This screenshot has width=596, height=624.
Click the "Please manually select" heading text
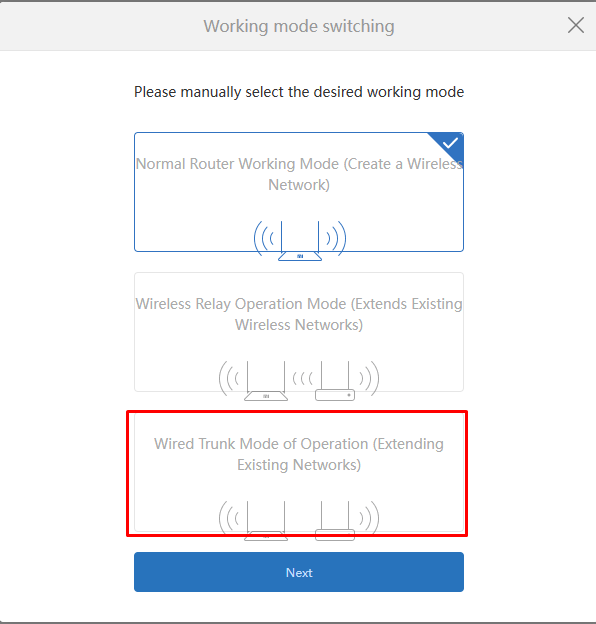point(299,92)
